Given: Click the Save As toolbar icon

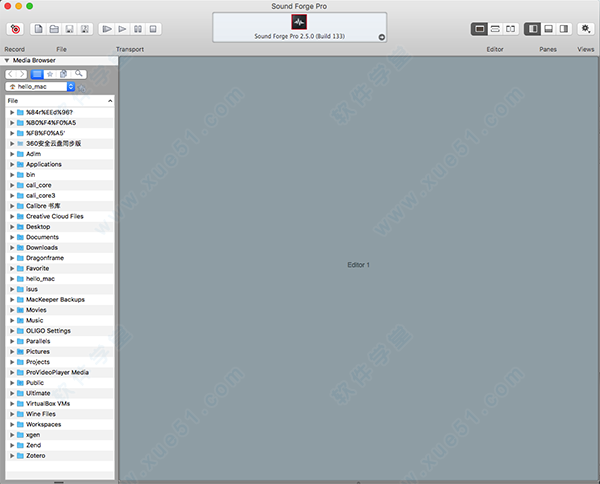Looking at the screenshot, I should coord(85,29).
